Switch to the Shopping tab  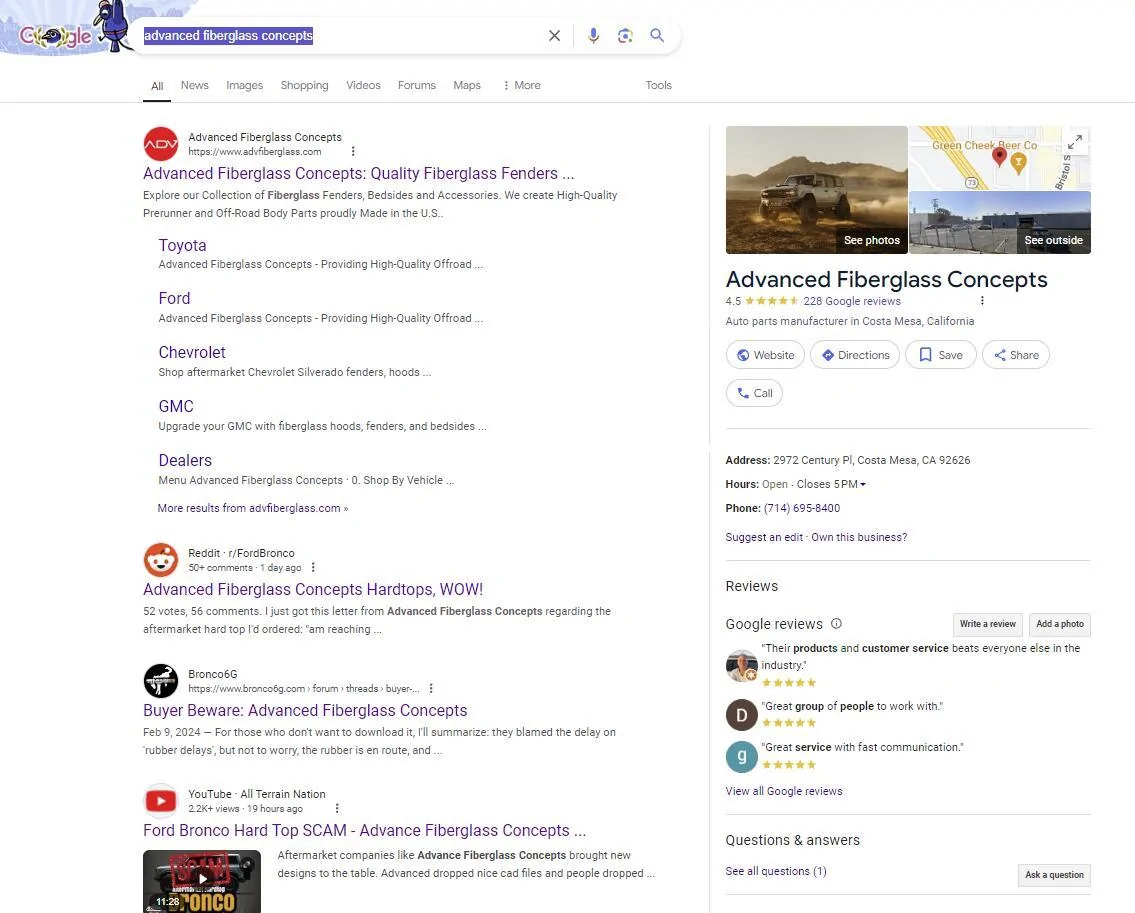305,85
